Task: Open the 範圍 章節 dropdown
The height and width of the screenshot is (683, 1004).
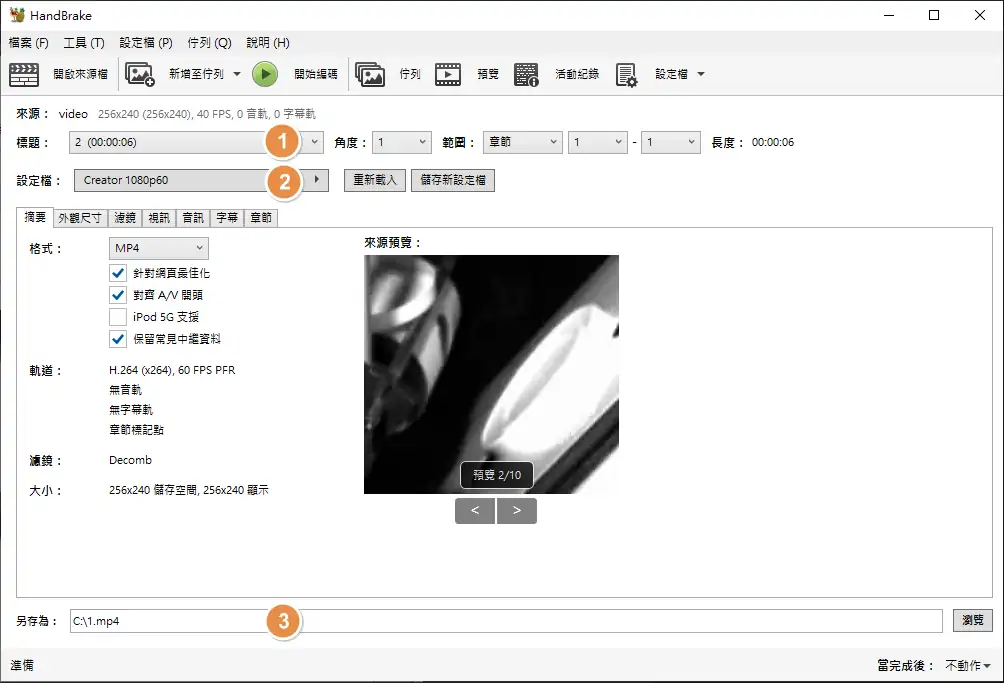Action: point(522,143)
